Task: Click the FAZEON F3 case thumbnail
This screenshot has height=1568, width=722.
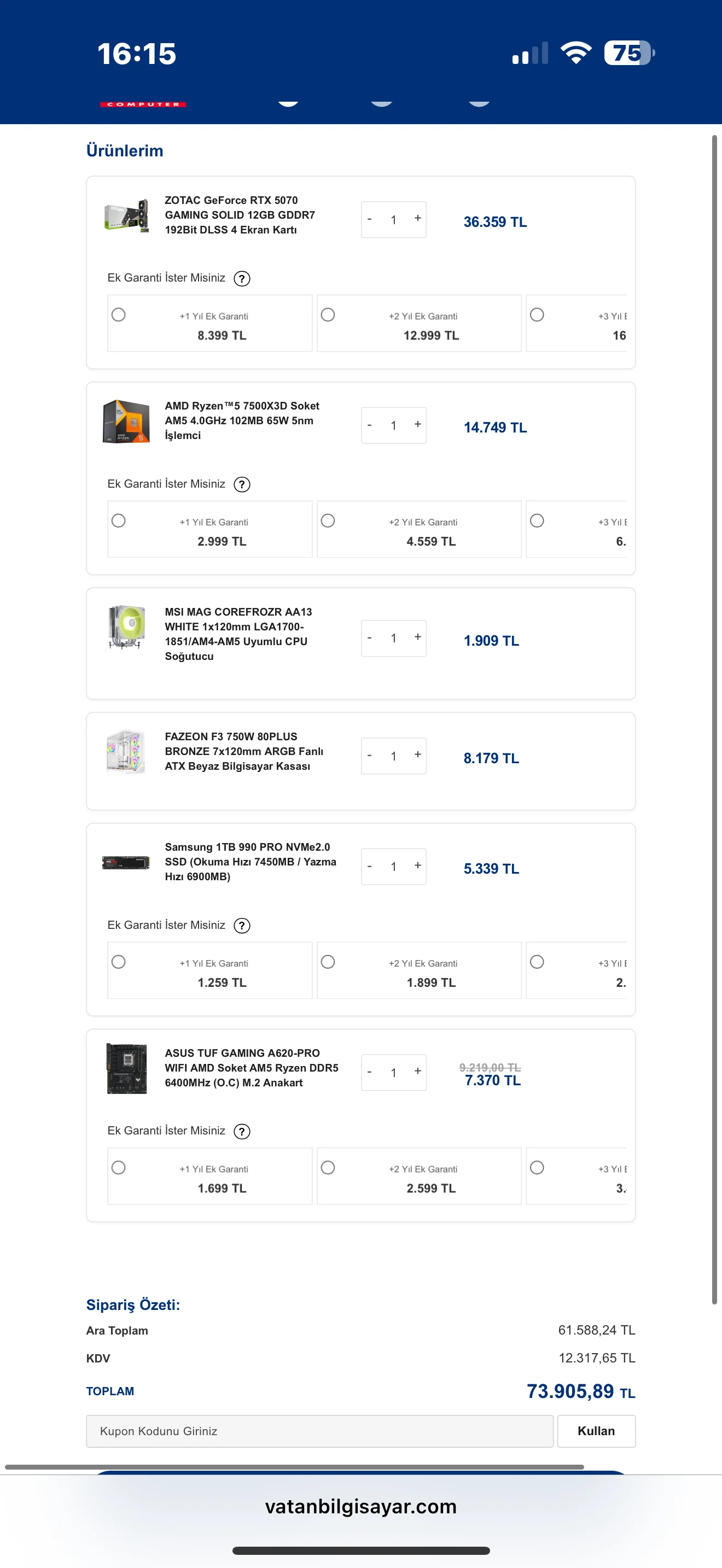Action: [126, 752]
